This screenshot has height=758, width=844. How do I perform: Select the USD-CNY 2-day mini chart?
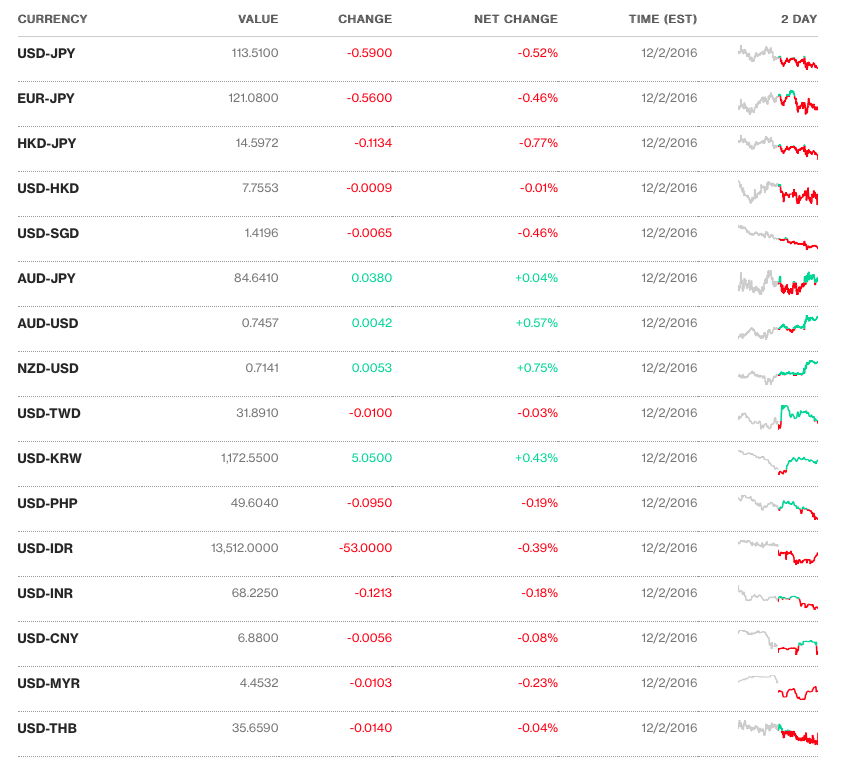click(778, 640)
